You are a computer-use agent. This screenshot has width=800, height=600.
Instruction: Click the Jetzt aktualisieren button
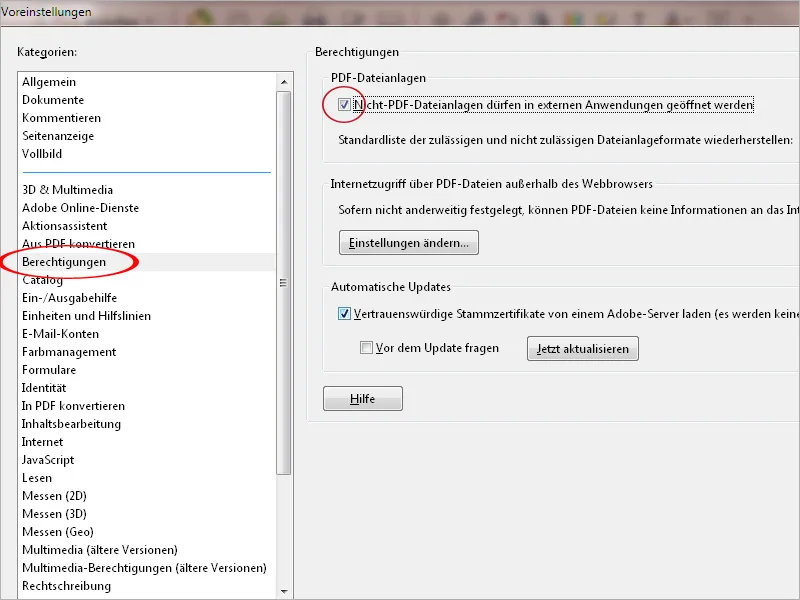583,348
